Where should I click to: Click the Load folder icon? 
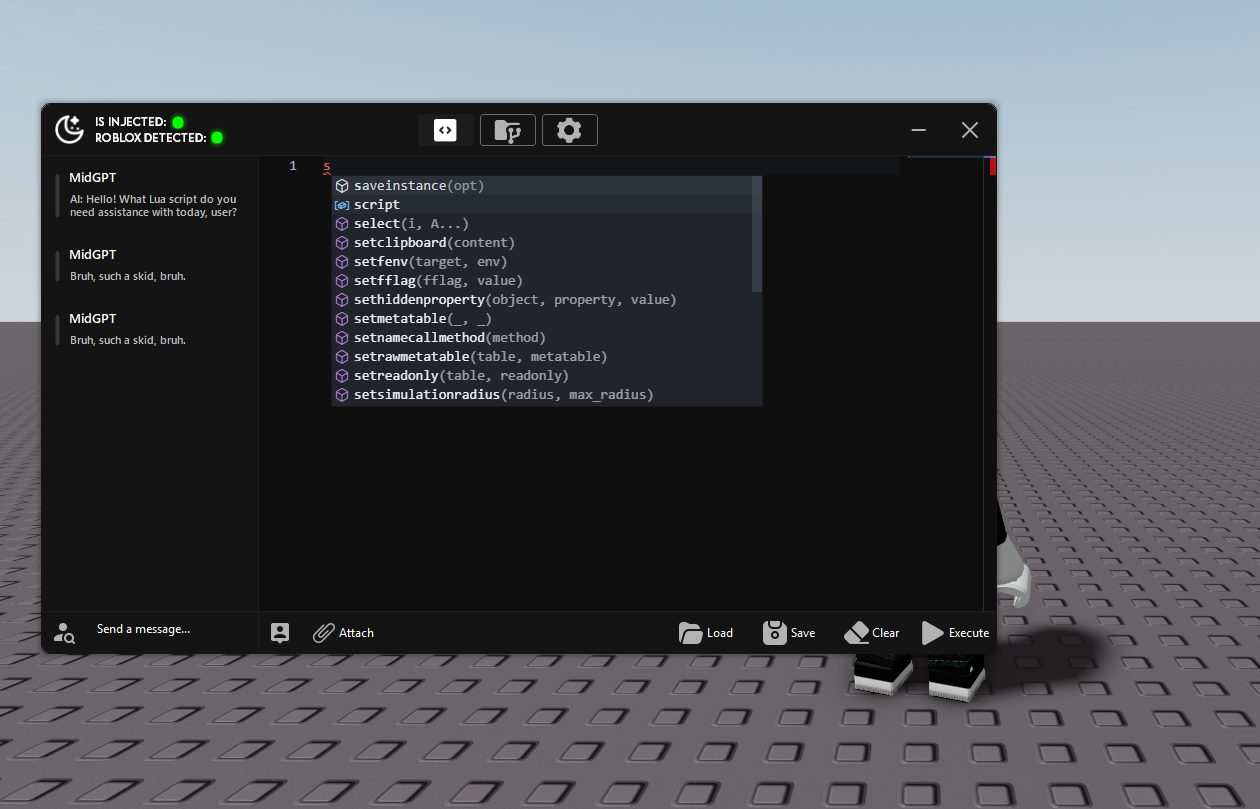pos(690,633)
